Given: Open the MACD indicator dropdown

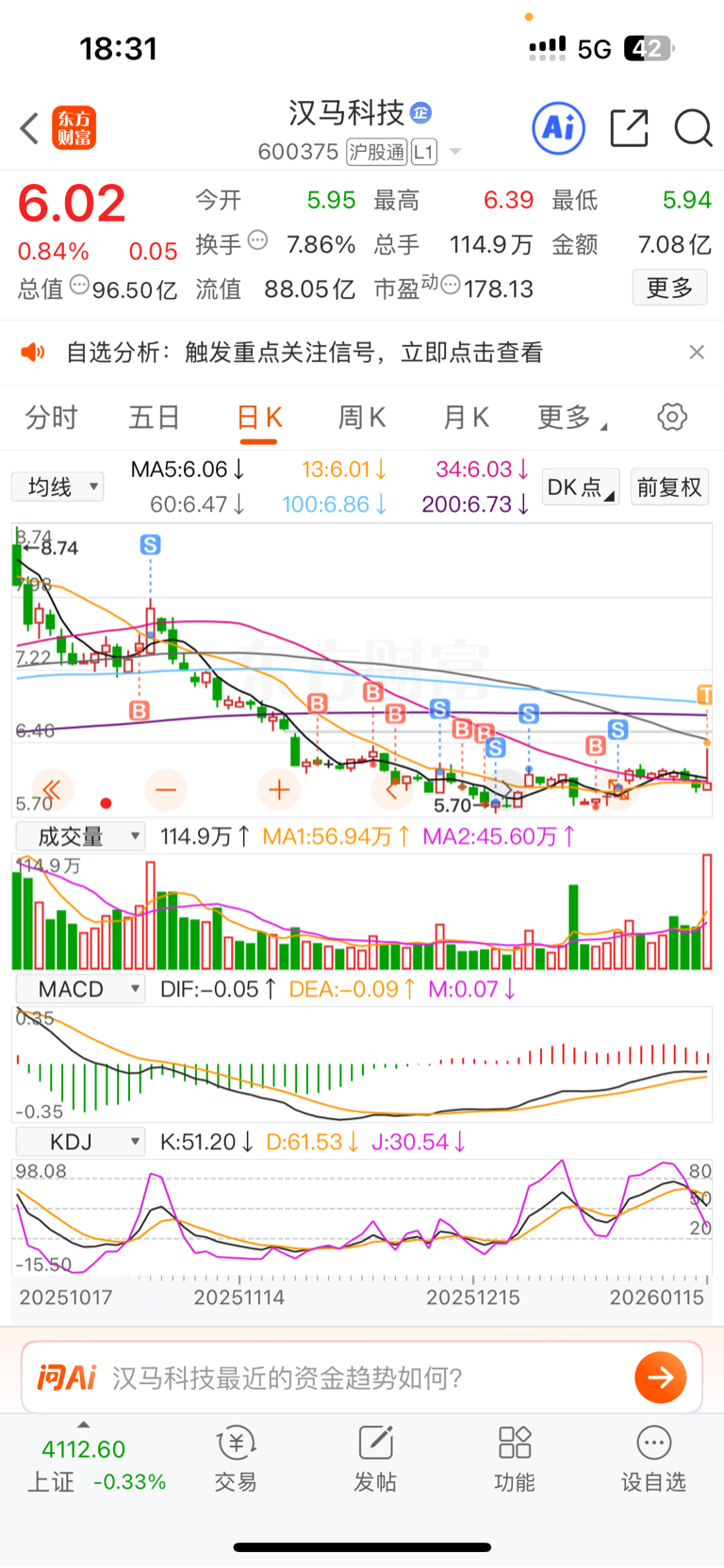Looking at the screenshot, I should [x=79, y=989].
